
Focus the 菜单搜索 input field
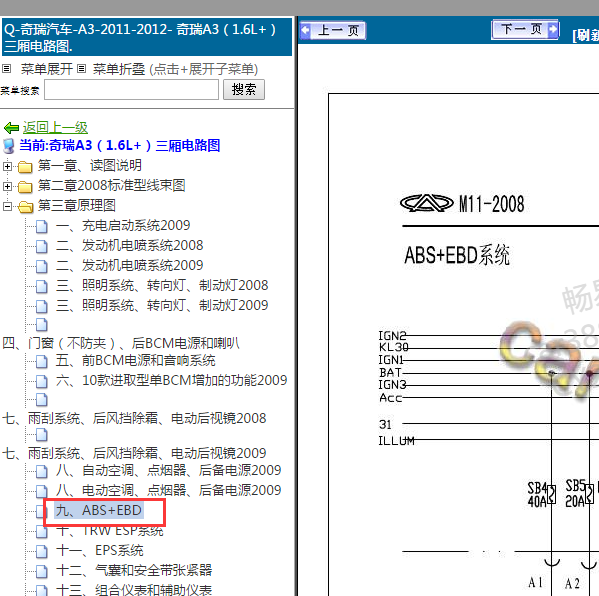(131, 90)
